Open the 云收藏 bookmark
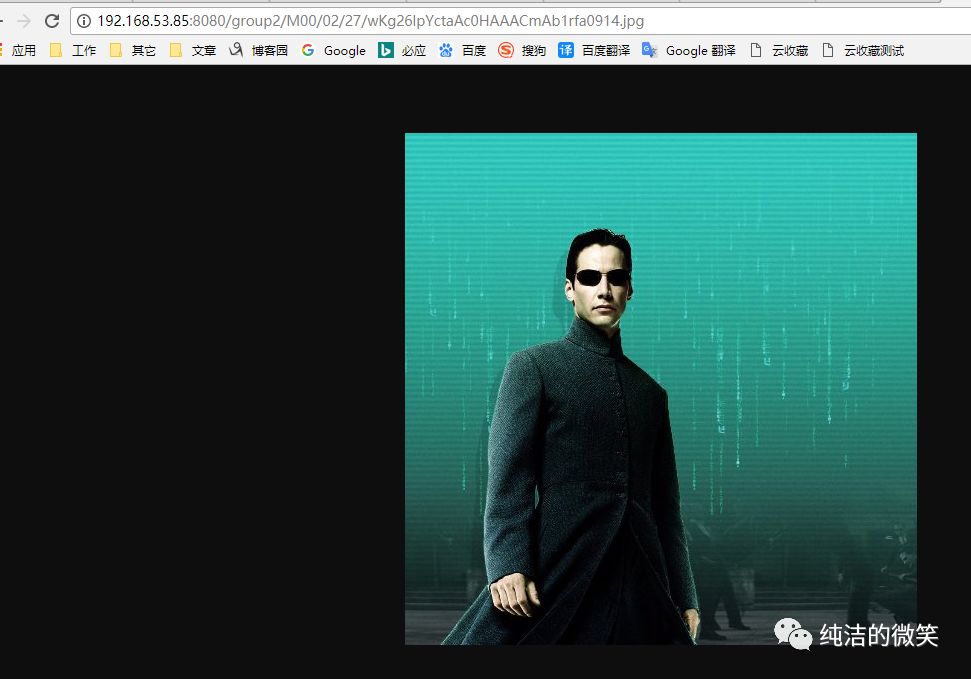971x679 pixels. 779,50
